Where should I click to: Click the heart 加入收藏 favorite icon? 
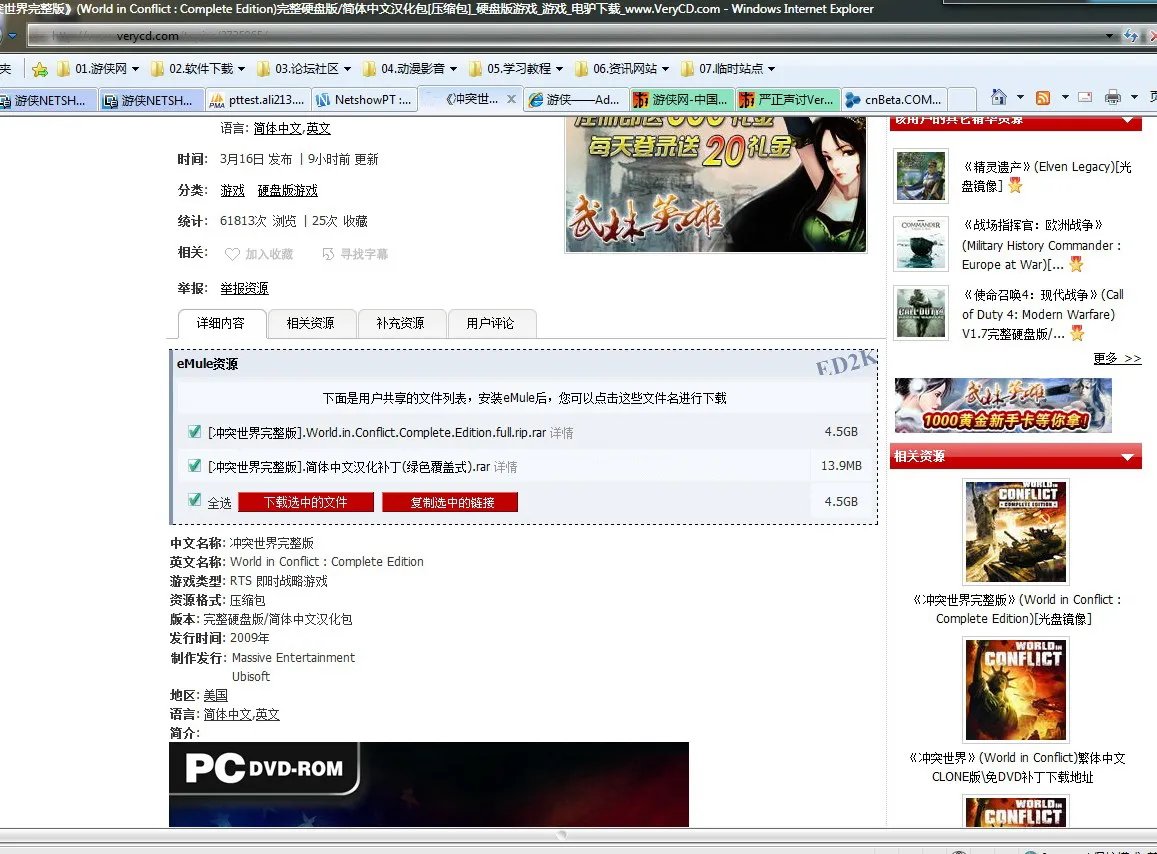[231, 253]
